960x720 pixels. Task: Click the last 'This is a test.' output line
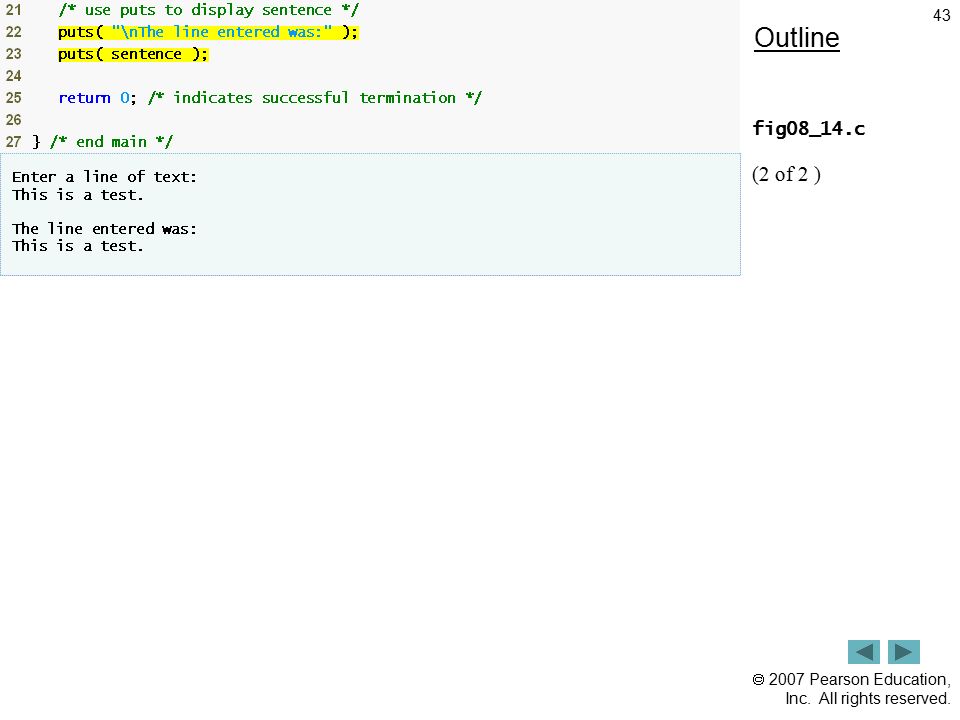[x=77, y=246]
